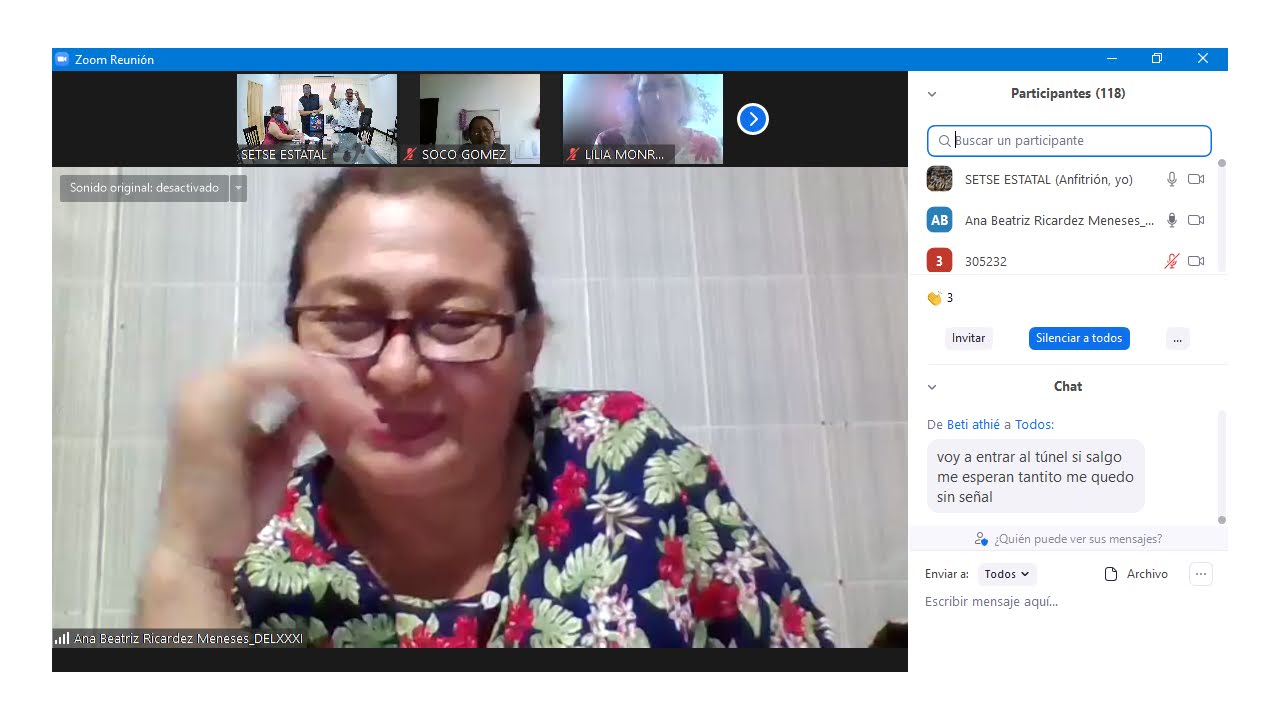
Task: Select SETSE ESTATAL video thumbnail
Action: coord(317,119)
